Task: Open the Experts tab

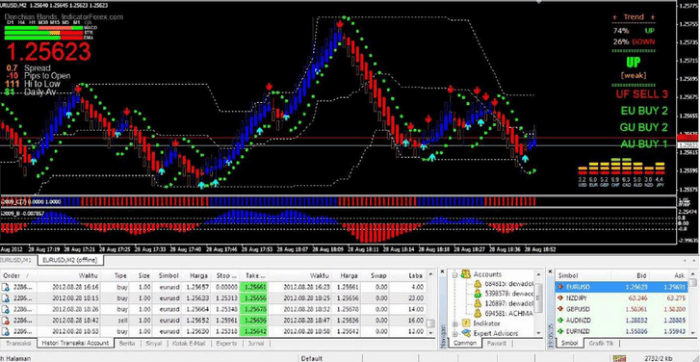Action: [x=227, y=343]
